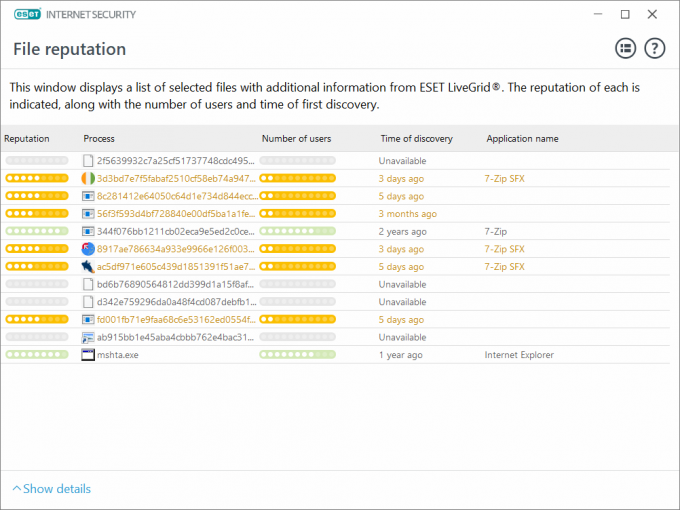Image resolution: width=680 pixels, height=510 pixels.
Task: Expand the Show details section
Action: 51,489
